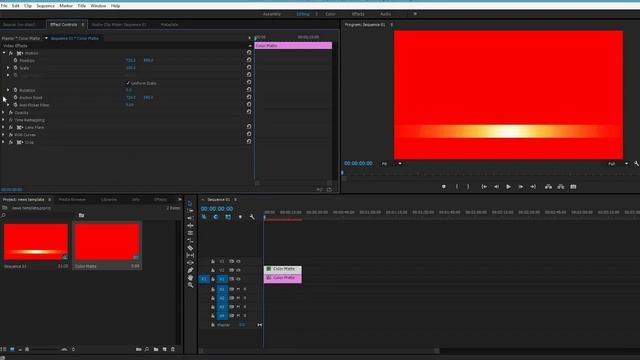Expand the Rotation property

[8, 90]
